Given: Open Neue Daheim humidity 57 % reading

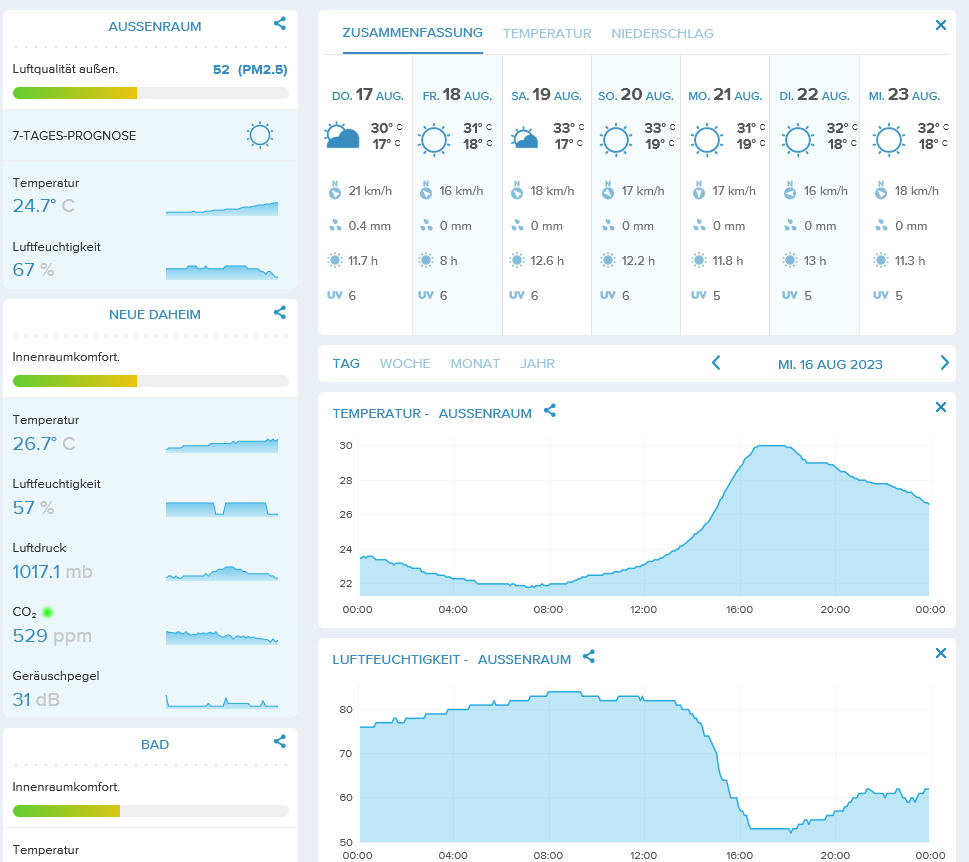Looking at the screenshot, I should (33, 507).
